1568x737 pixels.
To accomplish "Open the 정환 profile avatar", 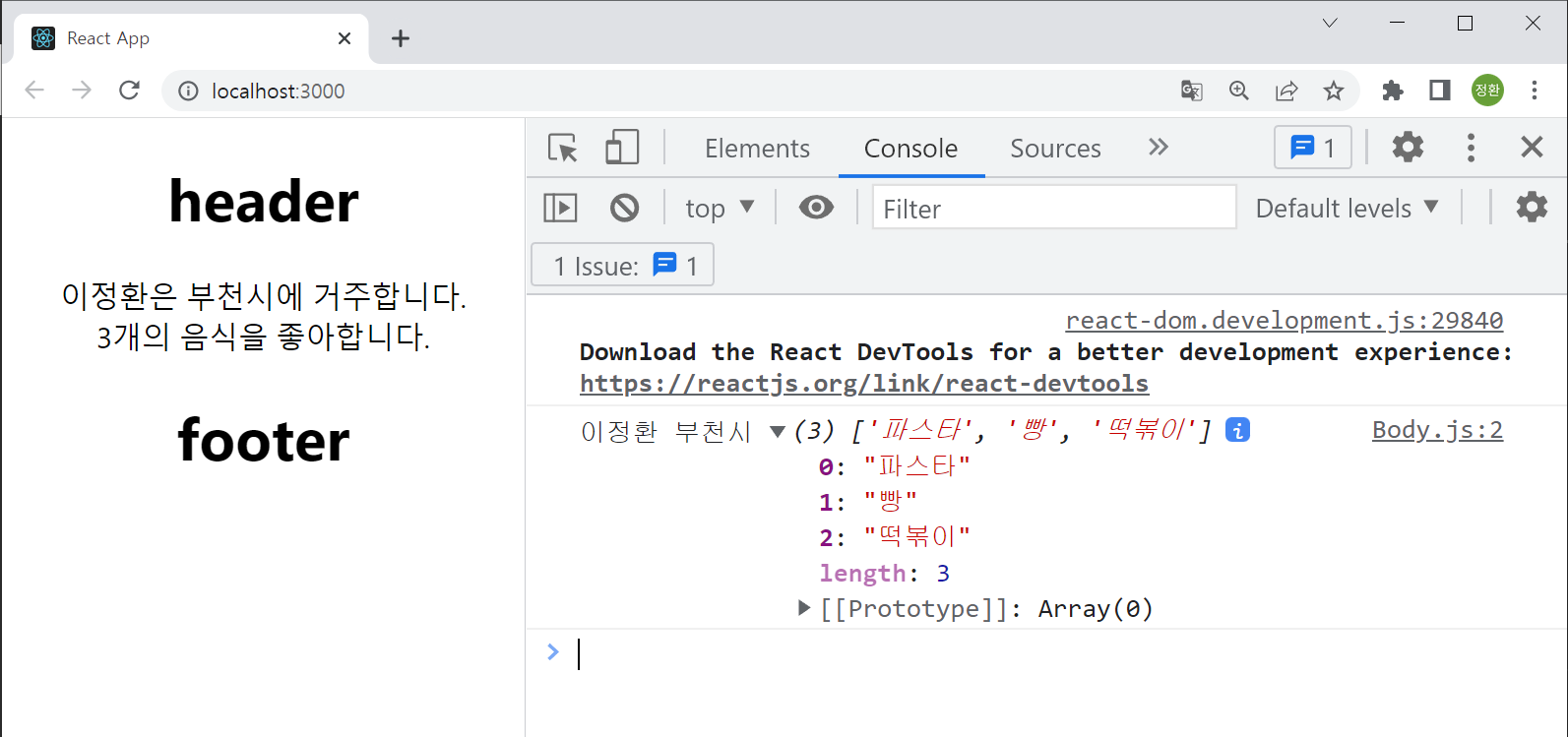I will (x=1487, y=91).
